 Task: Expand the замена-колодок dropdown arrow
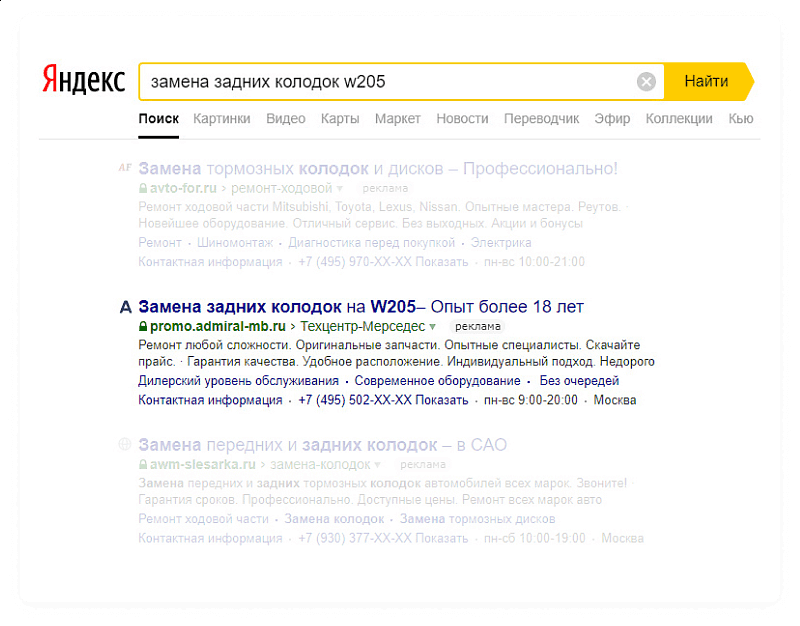click(376, 464)
